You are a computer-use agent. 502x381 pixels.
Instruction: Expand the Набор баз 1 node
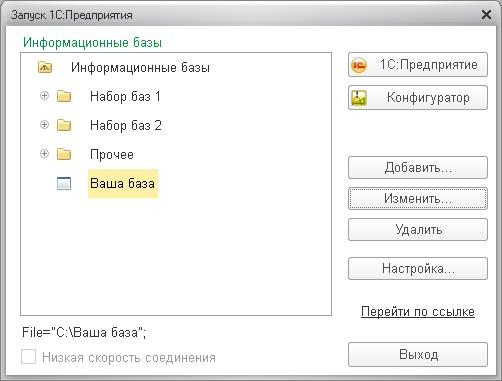tap(44, 96)
